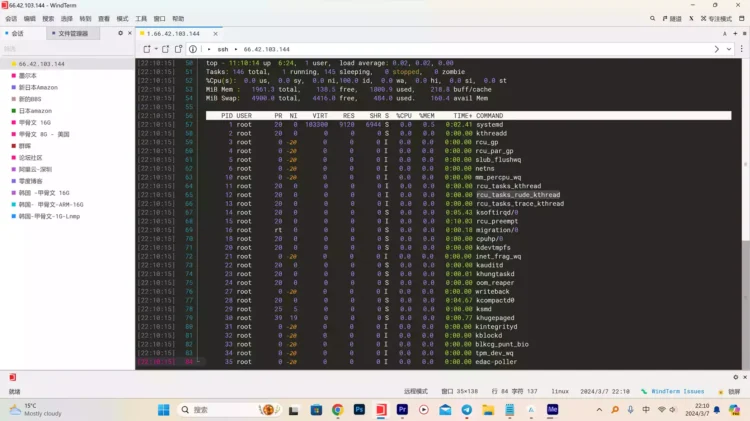
Task: Expand the chevron at address bar right
Action: [716, 49]
